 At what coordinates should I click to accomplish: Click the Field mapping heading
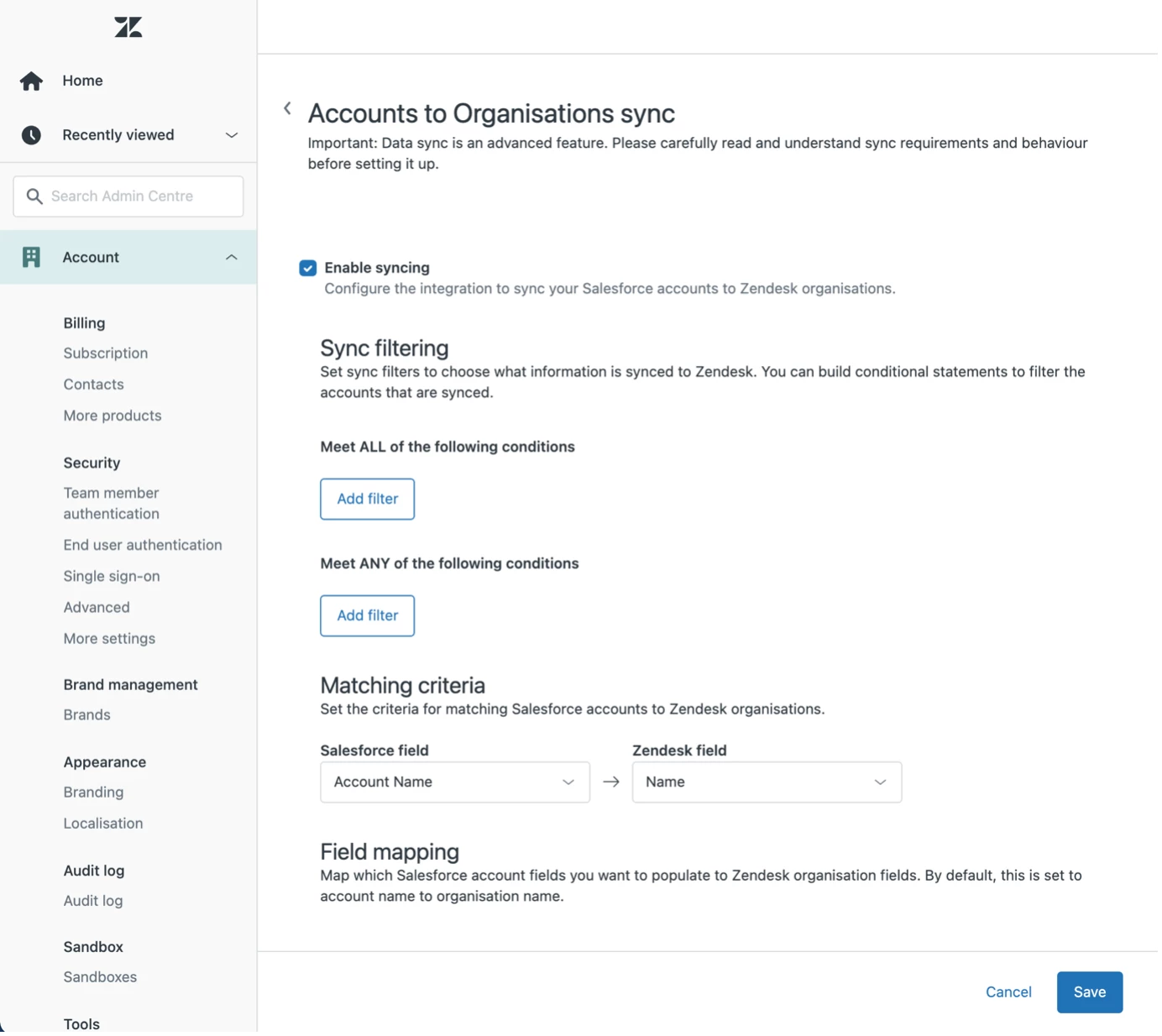pos(390,852)
